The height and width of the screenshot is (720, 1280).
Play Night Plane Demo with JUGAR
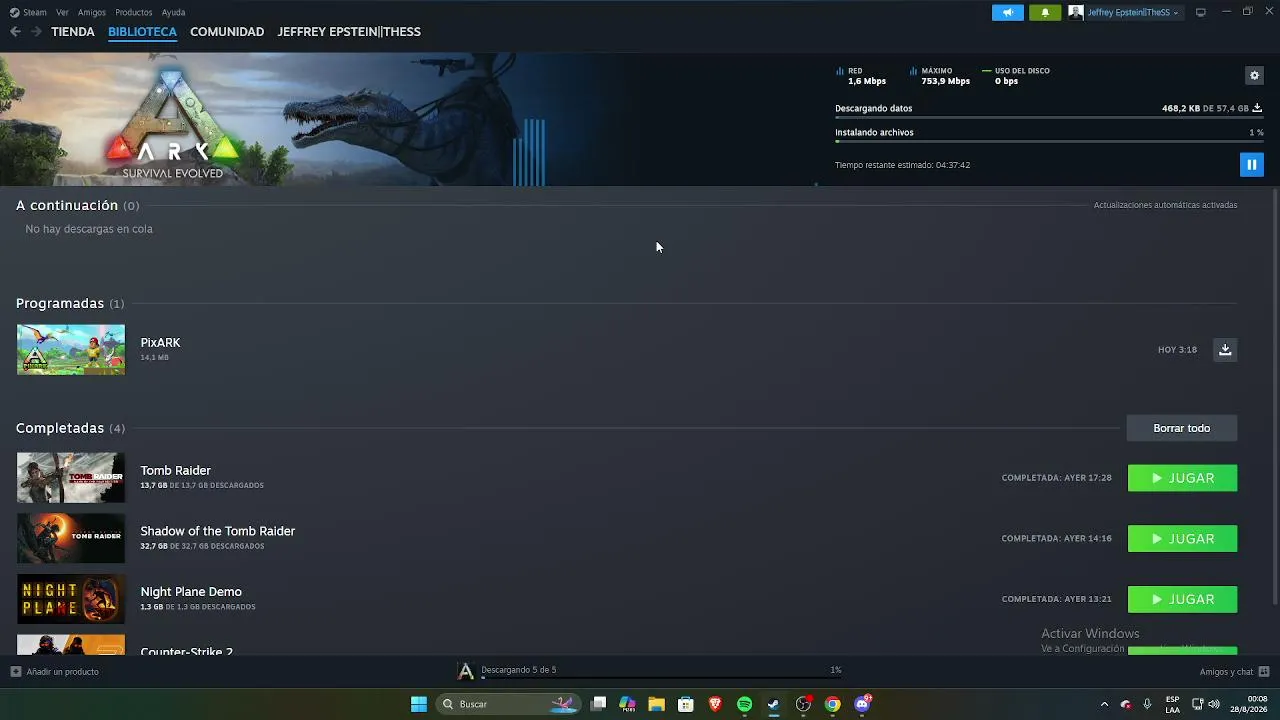click(1182, 599)
